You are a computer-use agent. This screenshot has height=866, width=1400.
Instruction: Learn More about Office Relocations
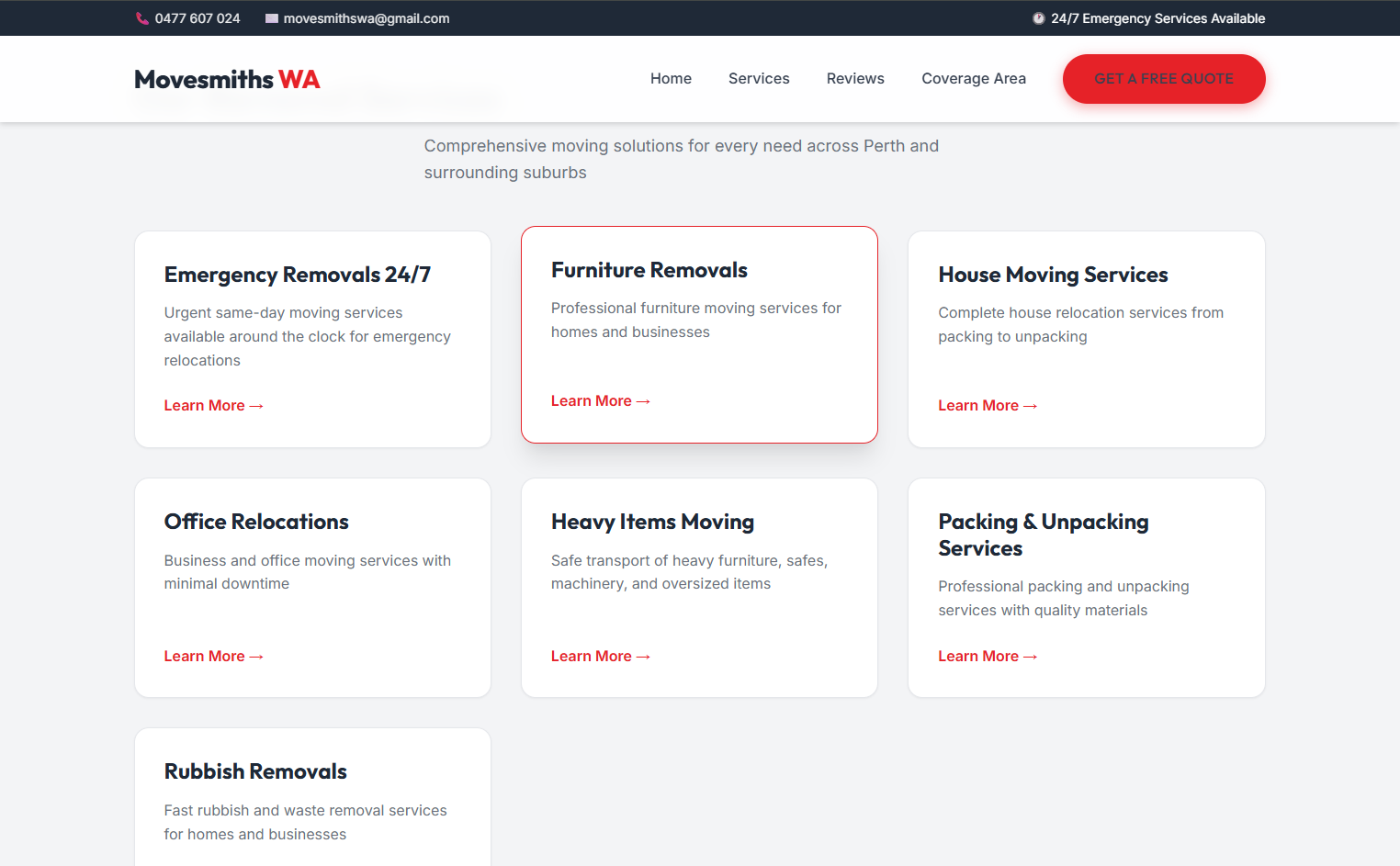[x=213, y=657]
